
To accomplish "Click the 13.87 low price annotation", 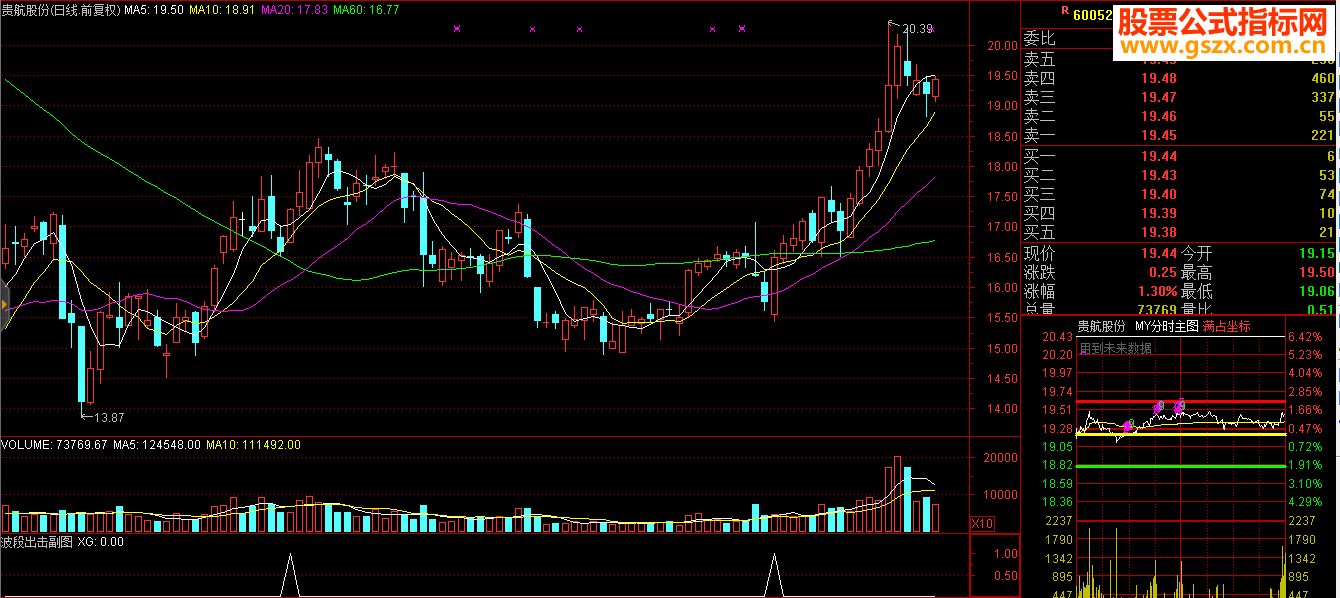I will [109, 417].
